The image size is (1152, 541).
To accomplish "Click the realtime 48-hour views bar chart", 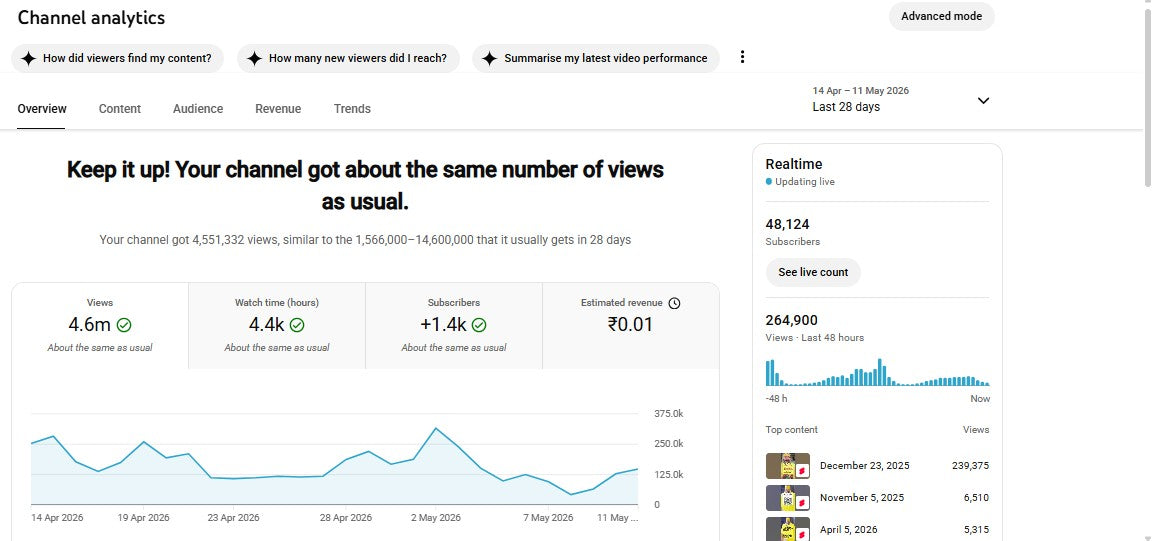I will [x=877, y=373].
